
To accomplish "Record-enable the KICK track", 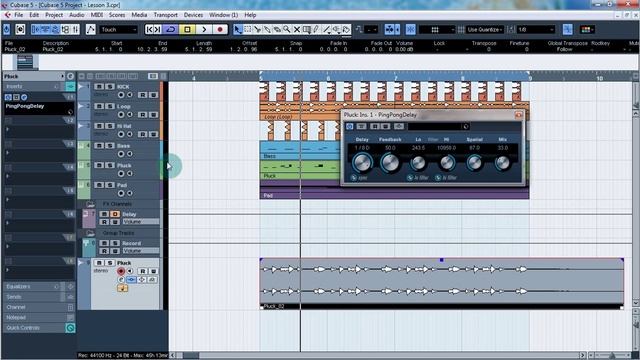I will (x=121, y=95).
